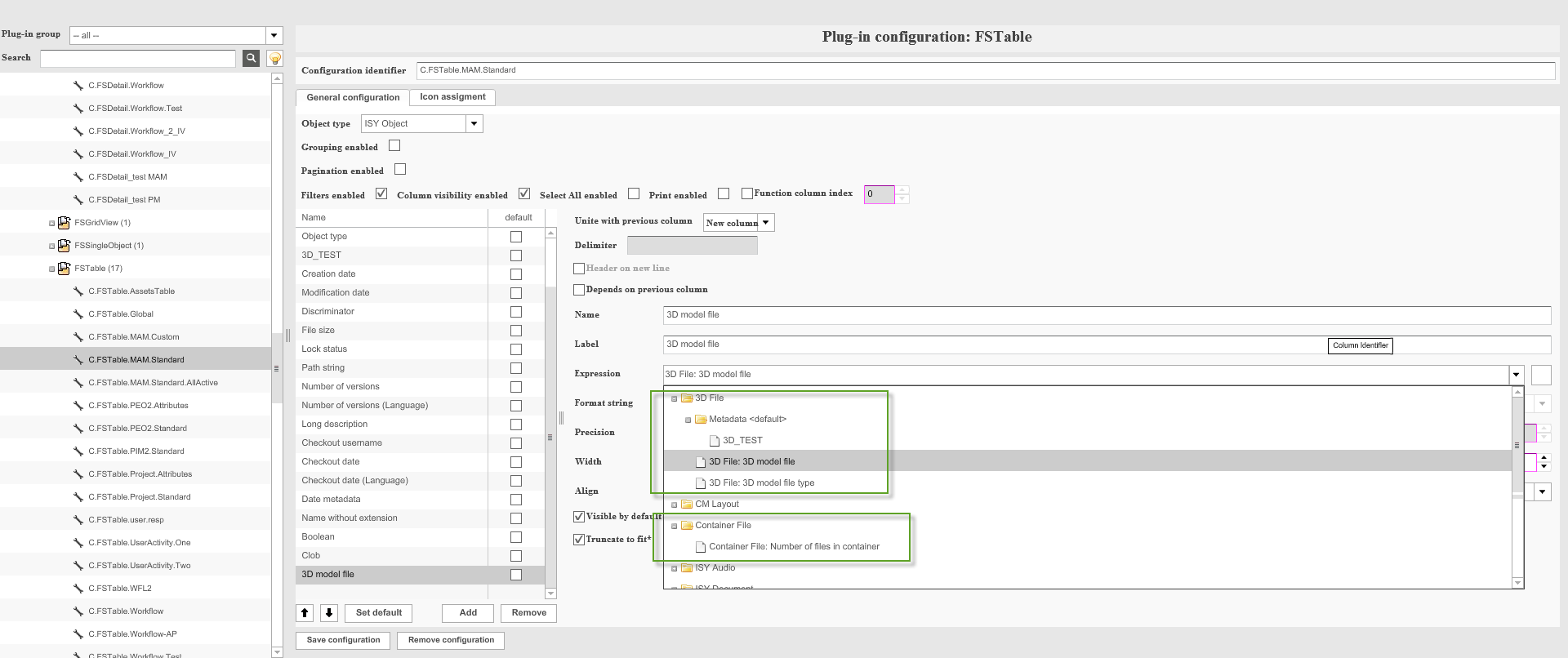Click the Name text input field

click(x=1106, y=315)
